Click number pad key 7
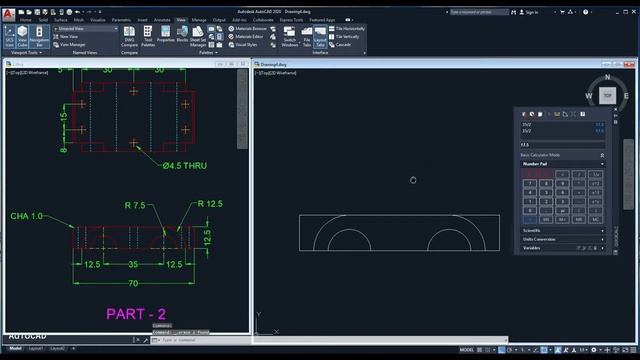The image size is (640, 360). pos(530,184)
